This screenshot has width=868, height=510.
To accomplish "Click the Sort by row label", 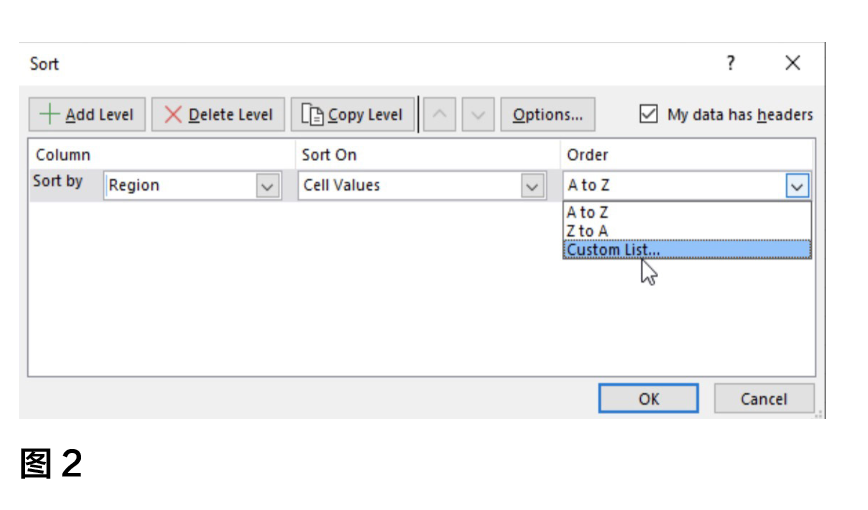I will [58, 183].
